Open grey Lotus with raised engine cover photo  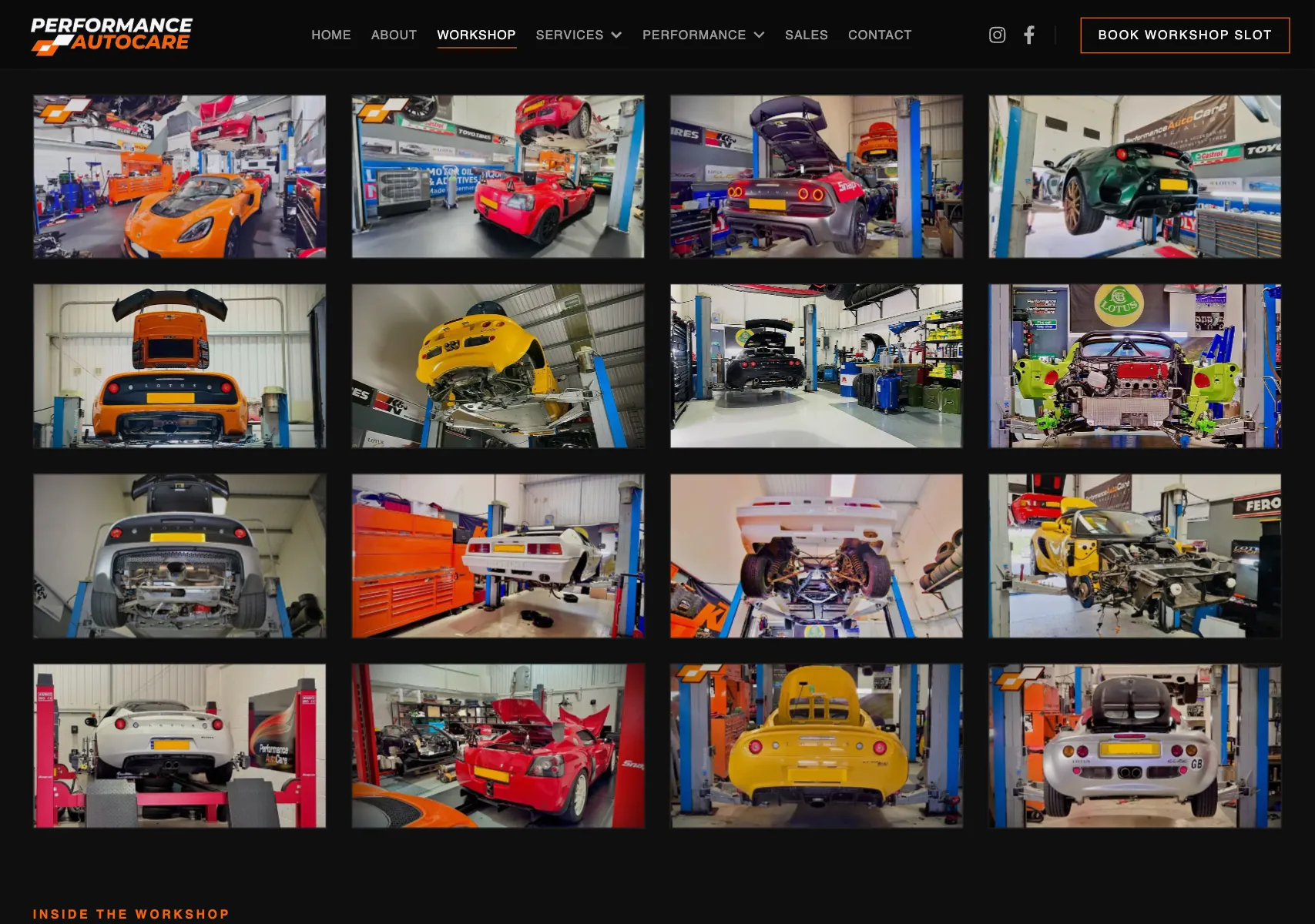816,176
